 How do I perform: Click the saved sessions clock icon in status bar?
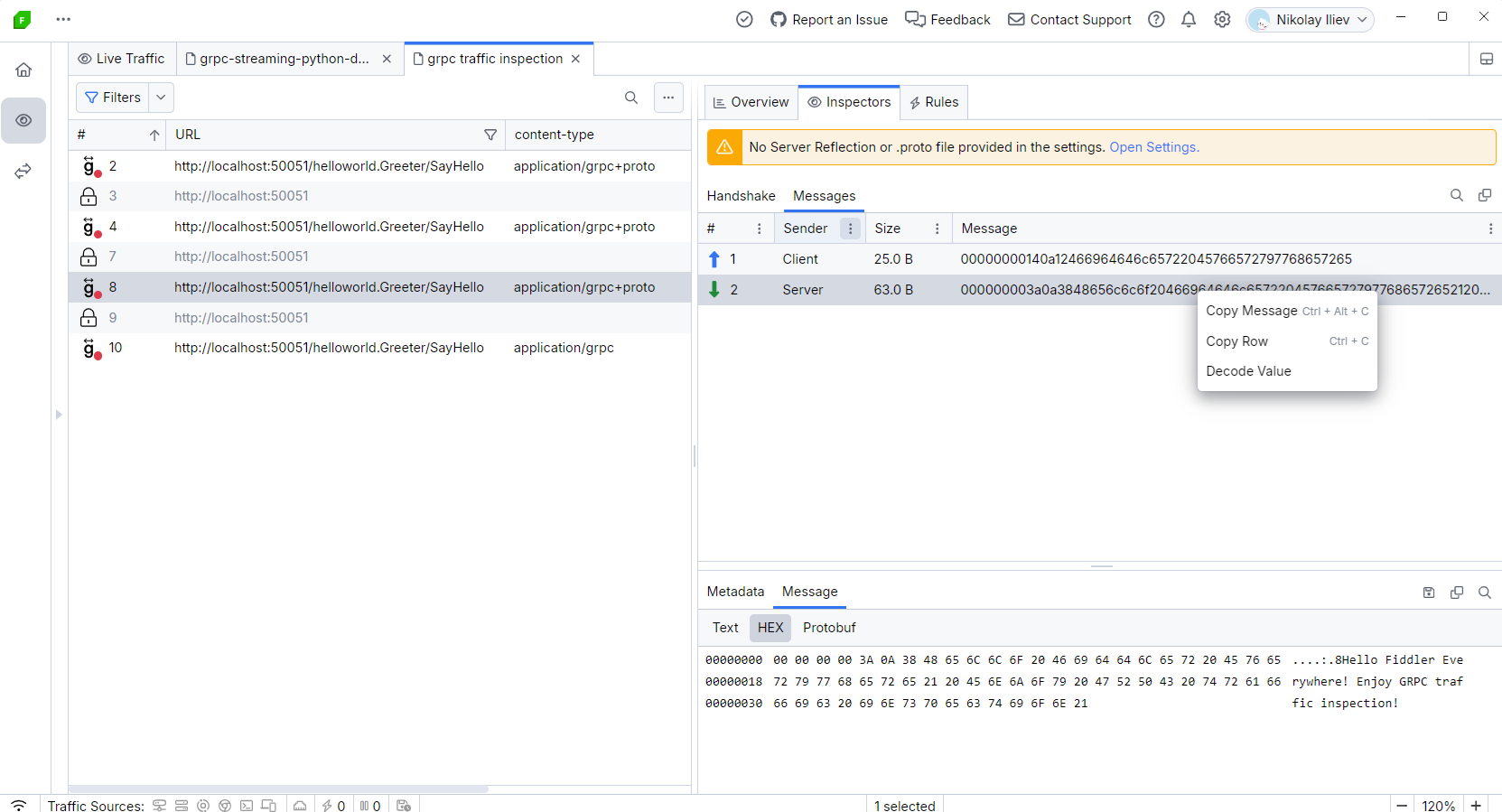(404, 805)
